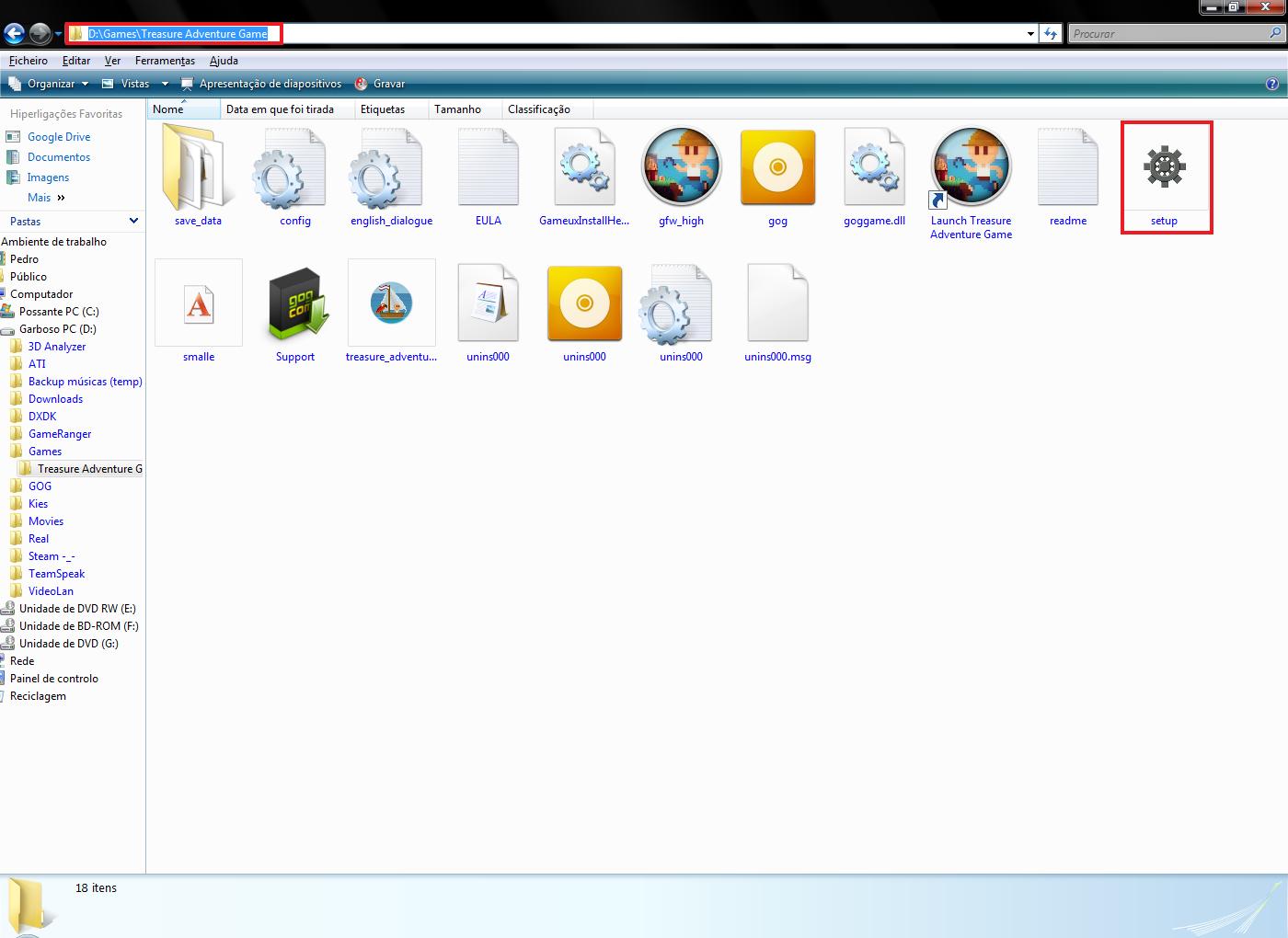Open Ficheiro menu
This screenshot has width=1288, height=938.
(x=29, y=61)
